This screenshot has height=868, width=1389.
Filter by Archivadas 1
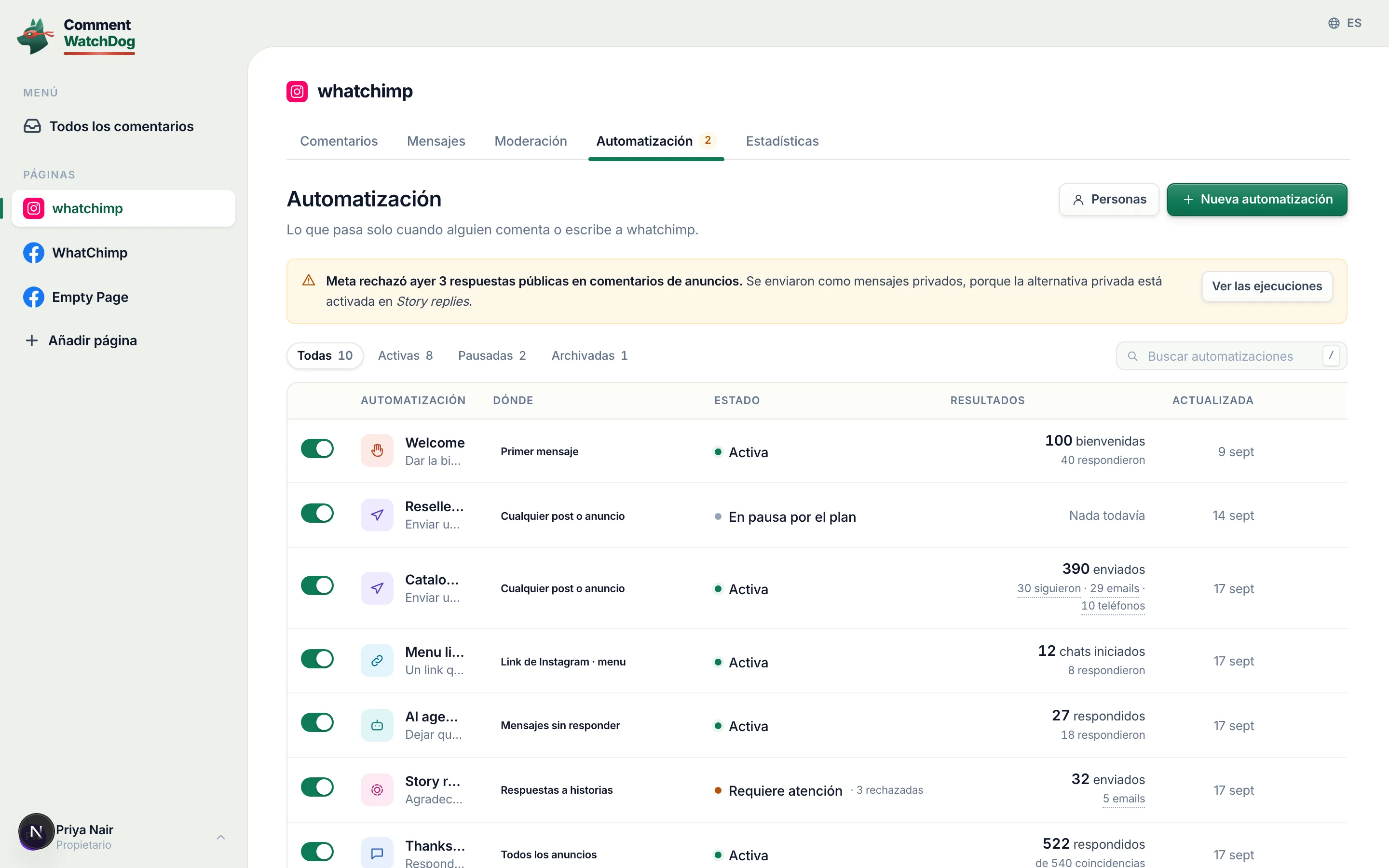589,356
